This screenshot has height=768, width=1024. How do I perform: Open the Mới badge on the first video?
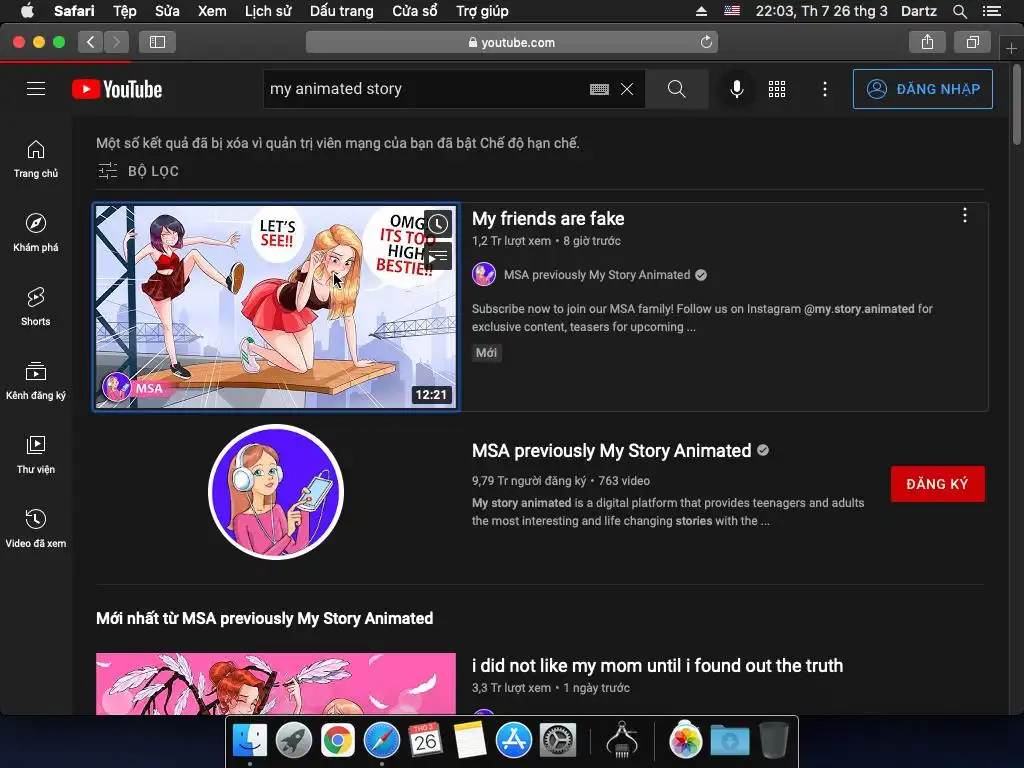487,353
